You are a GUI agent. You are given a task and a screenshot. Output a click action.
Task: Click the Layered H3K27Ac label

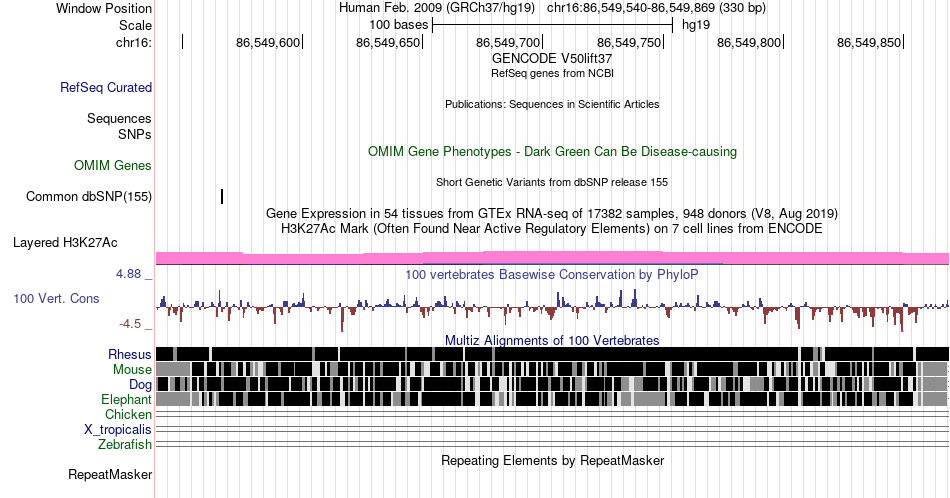click(x=65, y=242)
